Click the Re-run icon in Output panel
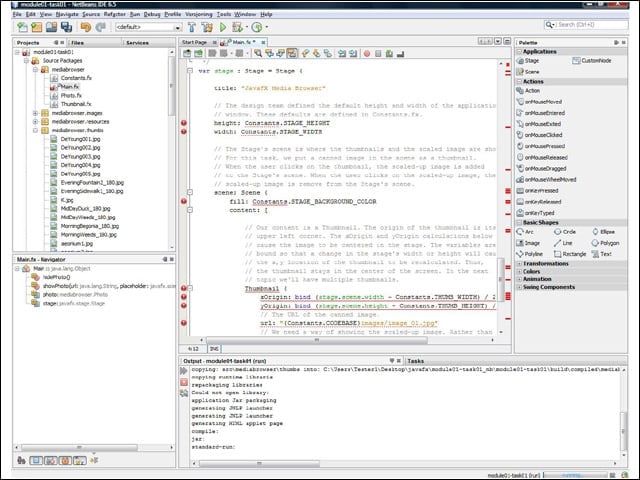The image size is (640, 480). click(x=184, y=371)
